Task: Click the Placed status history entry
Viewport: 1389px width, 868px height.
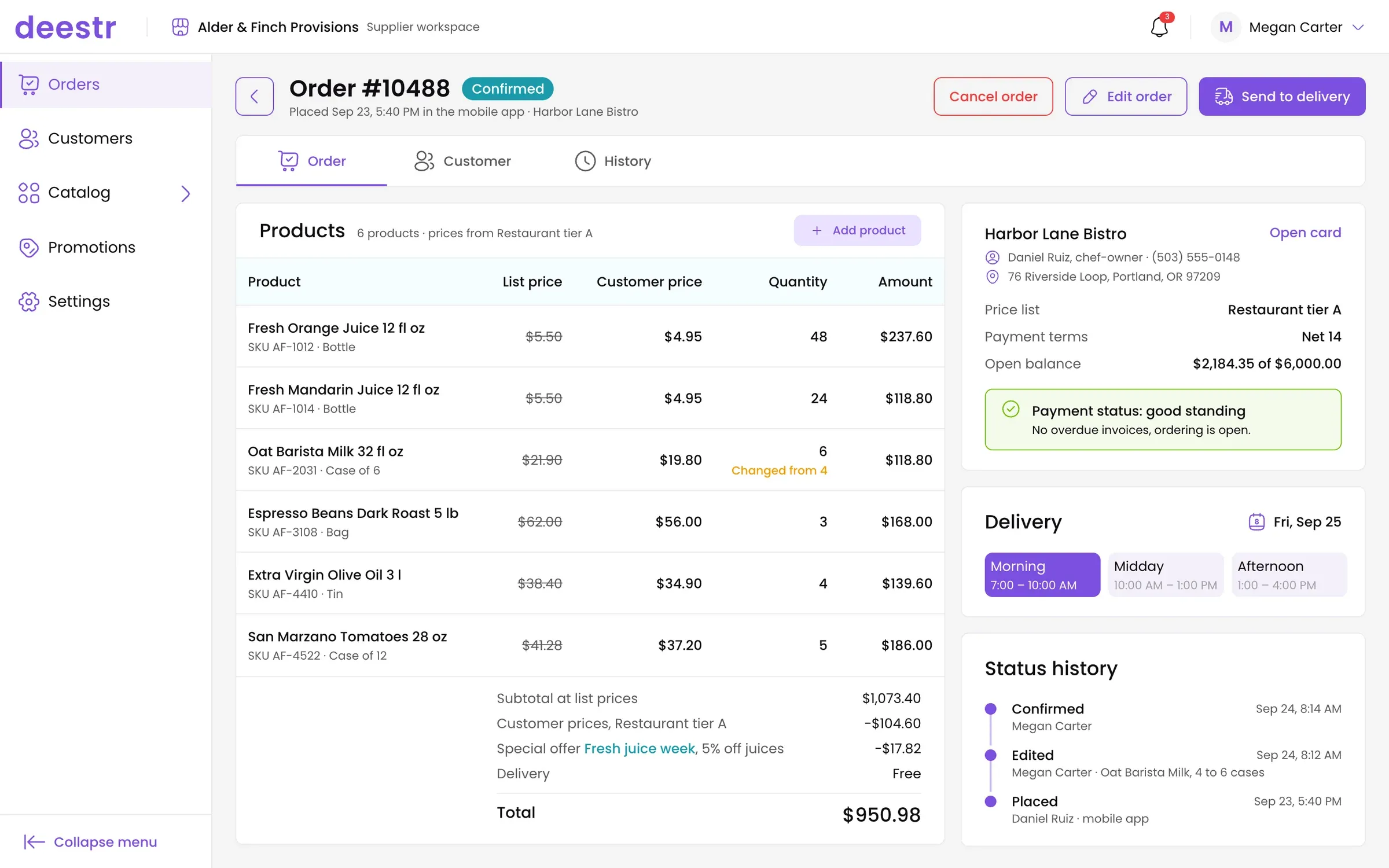Action: 1163,810
